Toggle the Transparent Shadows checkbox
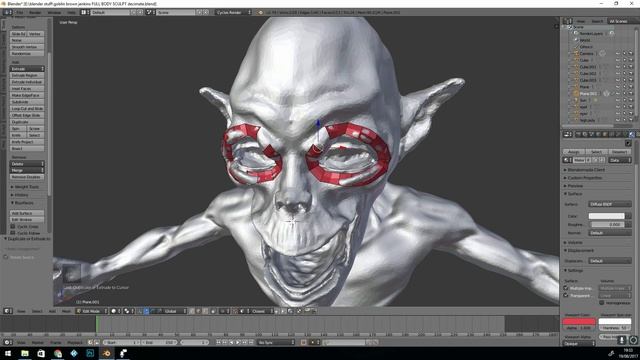 pos(566,295)
